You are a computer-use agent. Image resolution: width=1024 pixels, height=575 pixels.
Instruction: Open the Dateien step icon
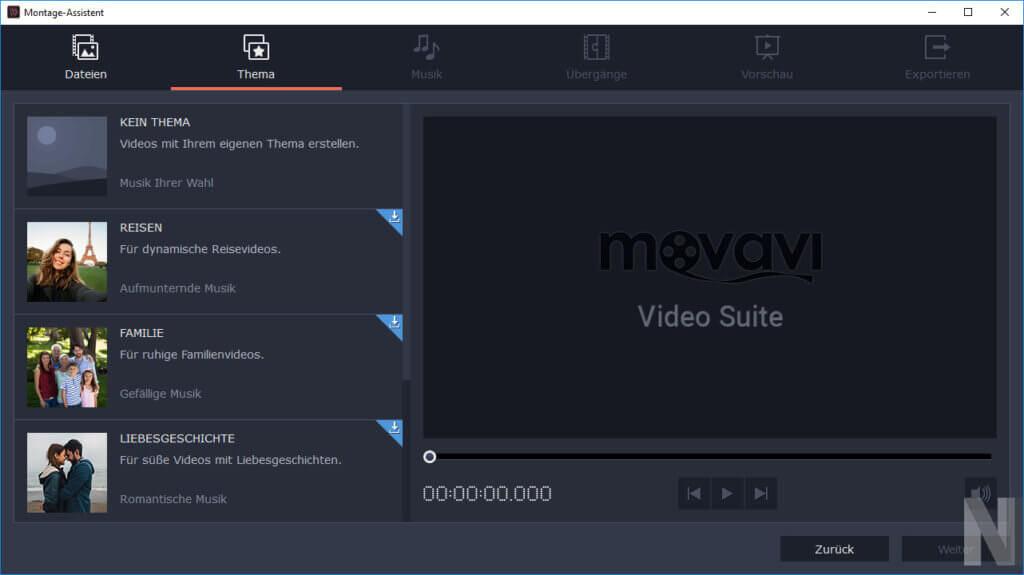pyautogui.click(x=86, y=48)
